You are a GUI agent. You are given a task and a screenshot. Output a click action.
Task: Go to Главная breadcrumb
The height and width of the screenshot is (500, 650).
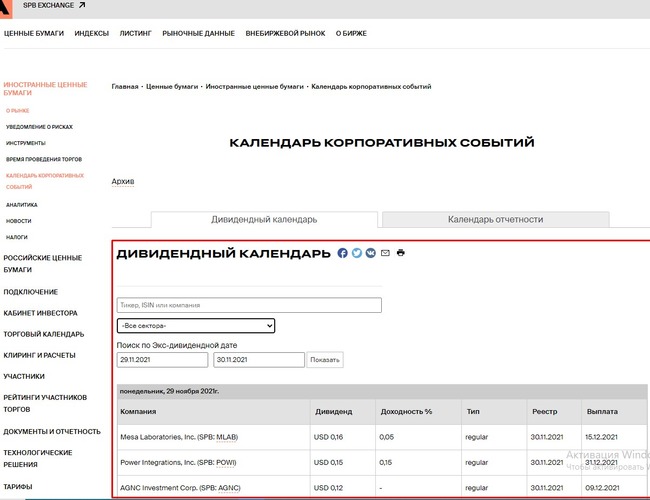point(125,87)
